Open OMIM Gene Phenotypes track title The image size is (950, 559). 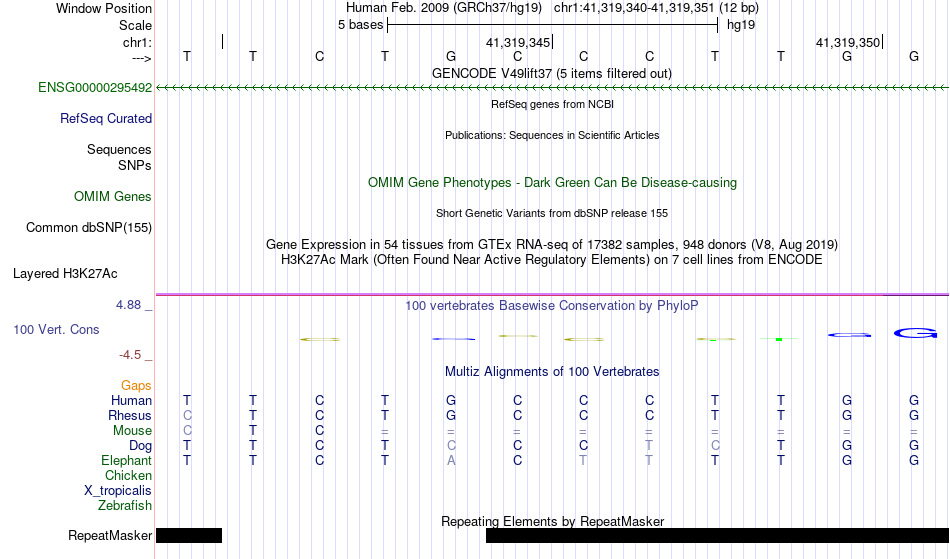click(x=552, y=183)
